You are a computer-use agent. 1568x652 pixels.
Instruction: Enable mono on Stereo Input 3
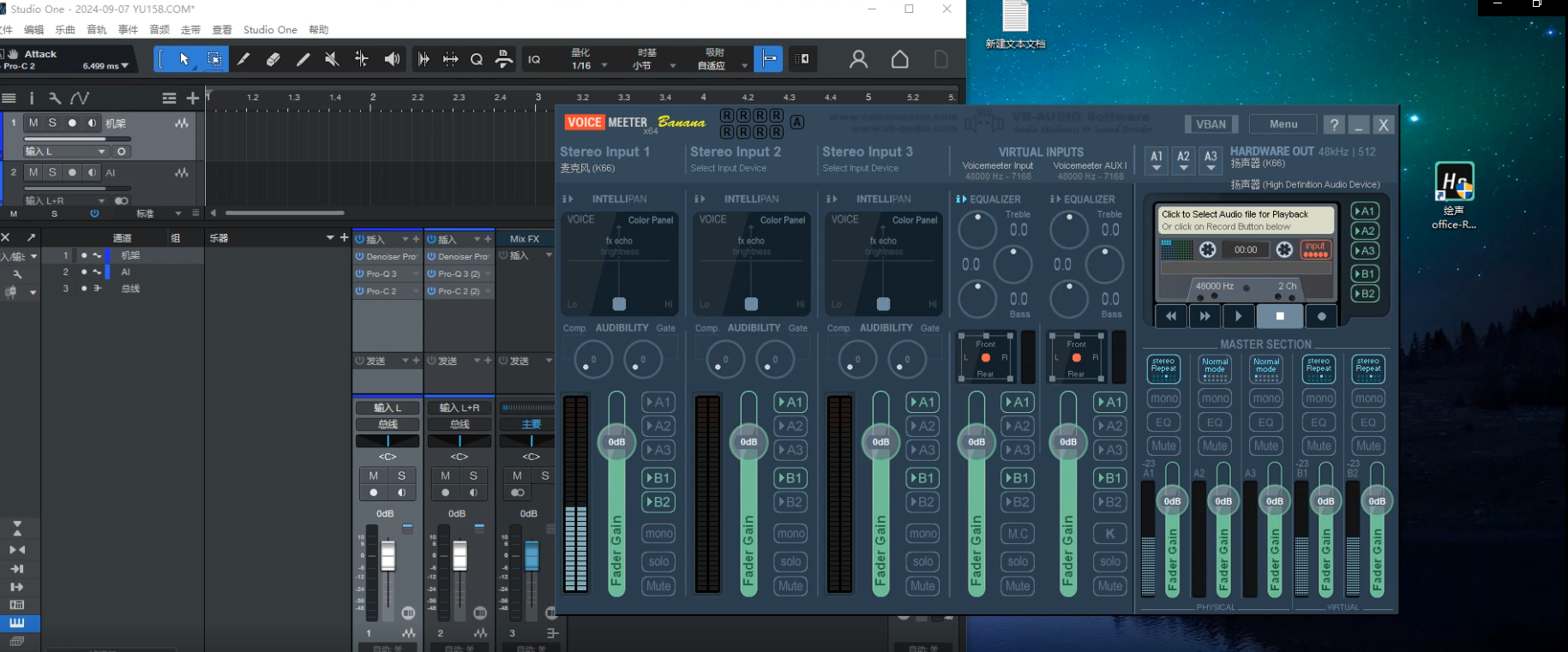[922, 534]
